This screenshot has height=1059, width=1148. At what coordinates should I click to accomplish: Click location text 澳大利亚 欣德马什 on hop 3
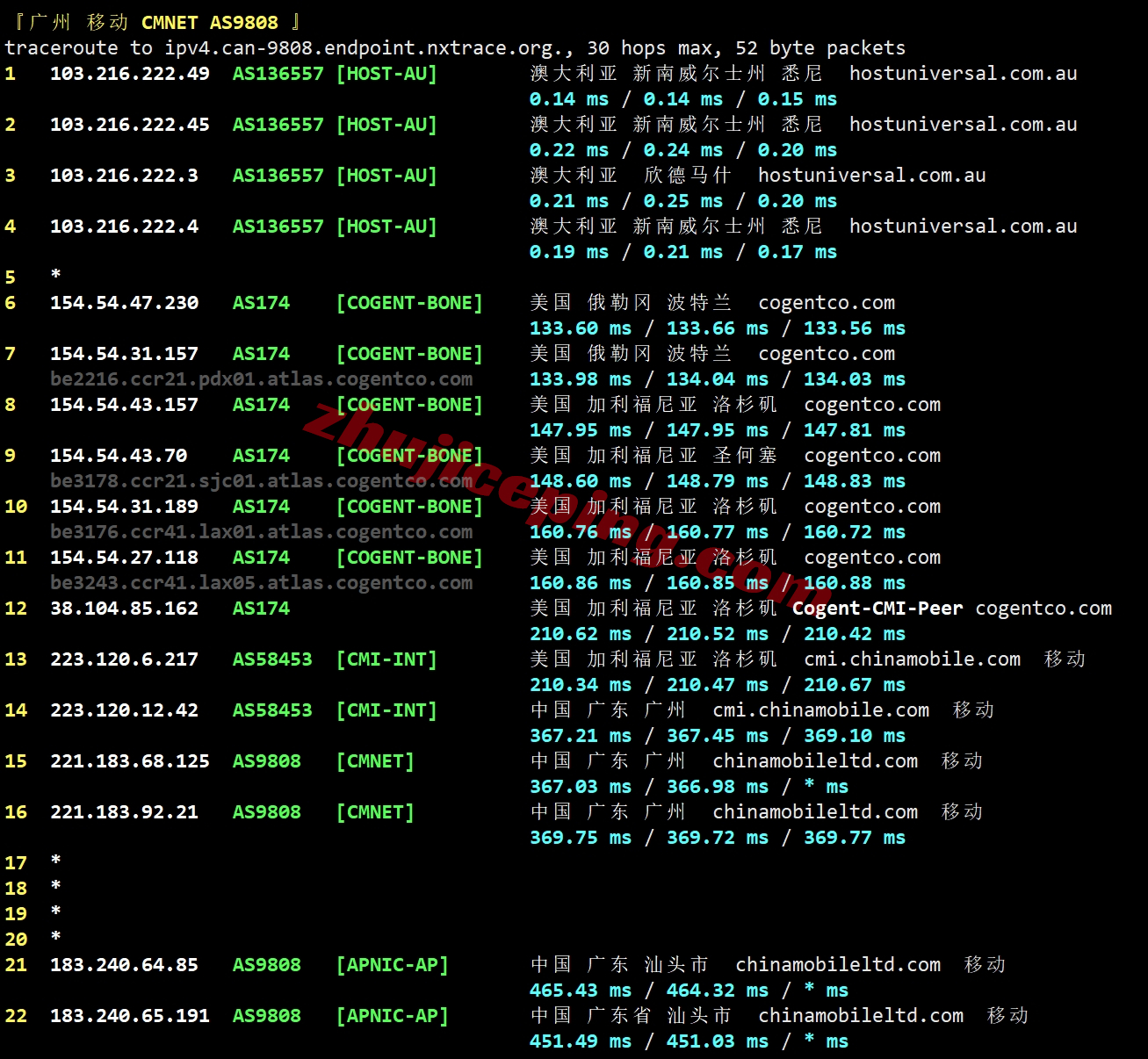tap(631, 176)
